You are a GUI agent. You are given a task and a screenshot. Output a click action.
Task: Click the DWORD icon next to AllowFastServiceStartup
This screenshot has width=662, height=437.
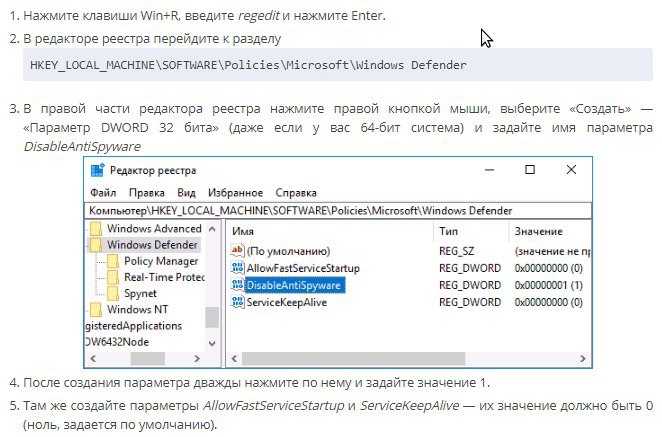pos(237,268)
